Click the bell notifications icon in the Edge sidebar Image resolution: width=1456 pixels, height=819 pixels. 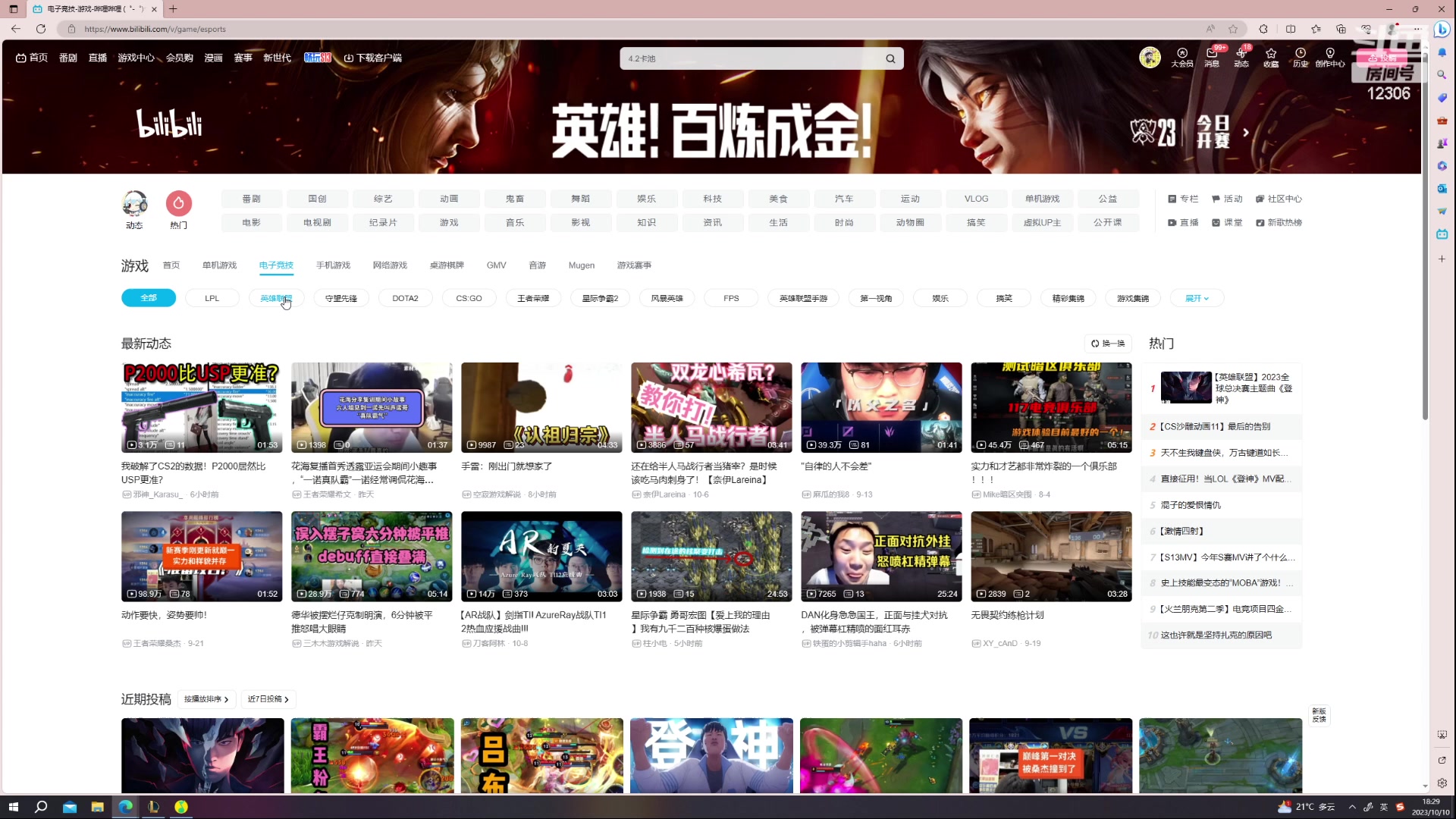[1442, 52]
